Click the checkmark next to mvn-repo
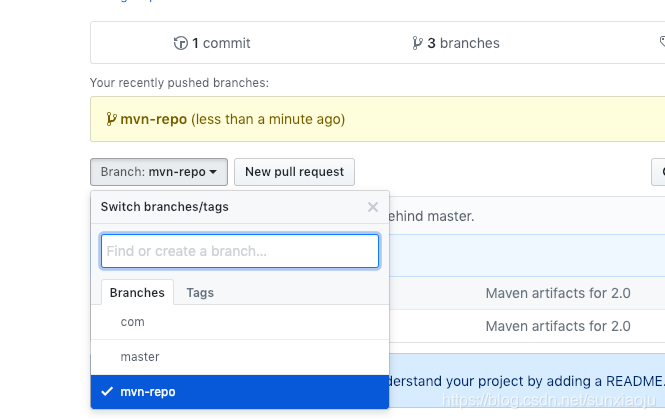Screen dimensions: 665x419 click(107, 391)
